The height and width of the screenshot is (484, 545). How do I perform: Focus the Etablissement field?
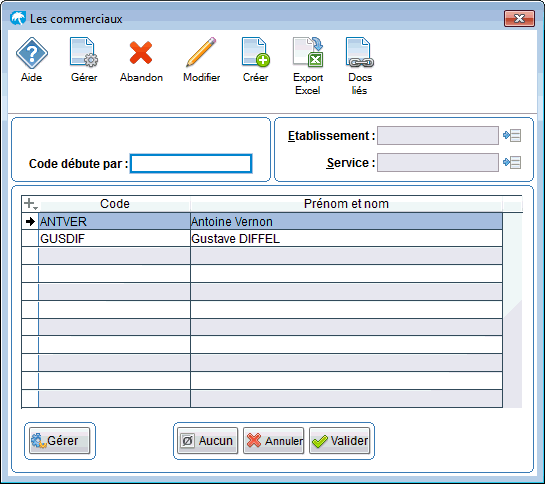coord(438,135)
